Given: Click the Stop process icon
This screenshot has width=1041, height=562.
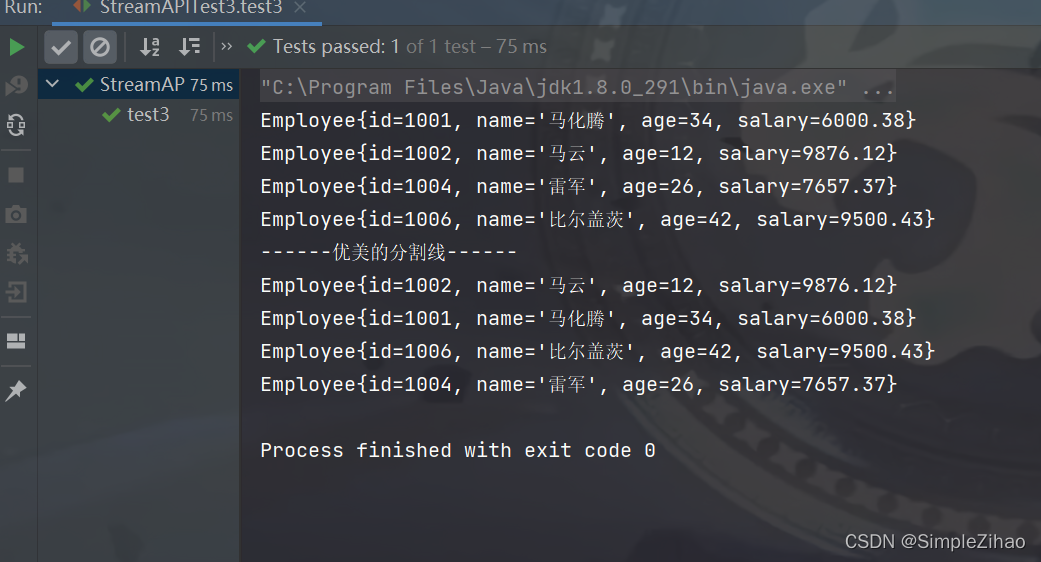Looking at the screenshot, I should 16,175.
